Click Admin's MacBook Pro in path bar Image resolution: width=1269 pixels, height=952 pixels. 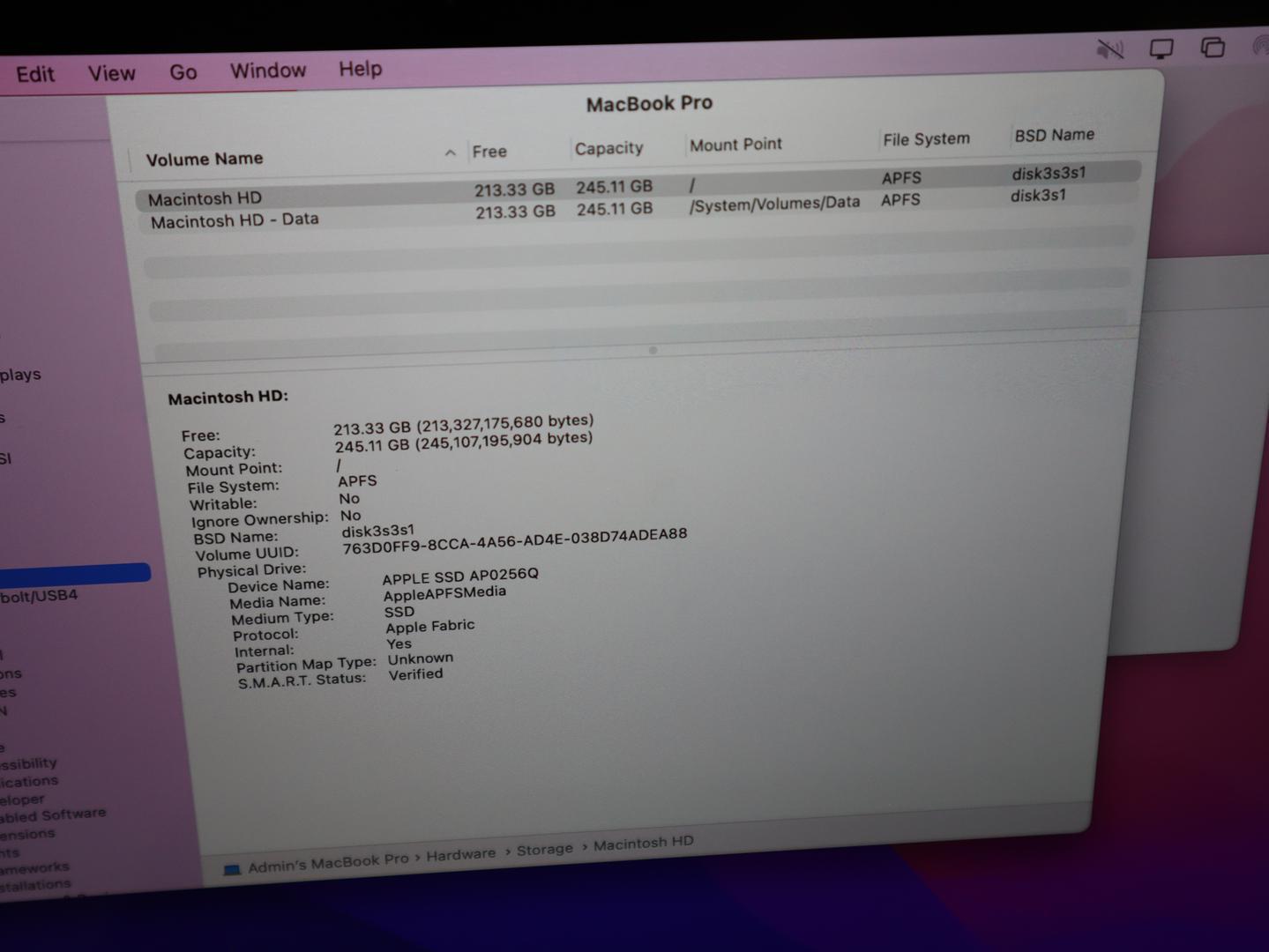coord(328,862)
